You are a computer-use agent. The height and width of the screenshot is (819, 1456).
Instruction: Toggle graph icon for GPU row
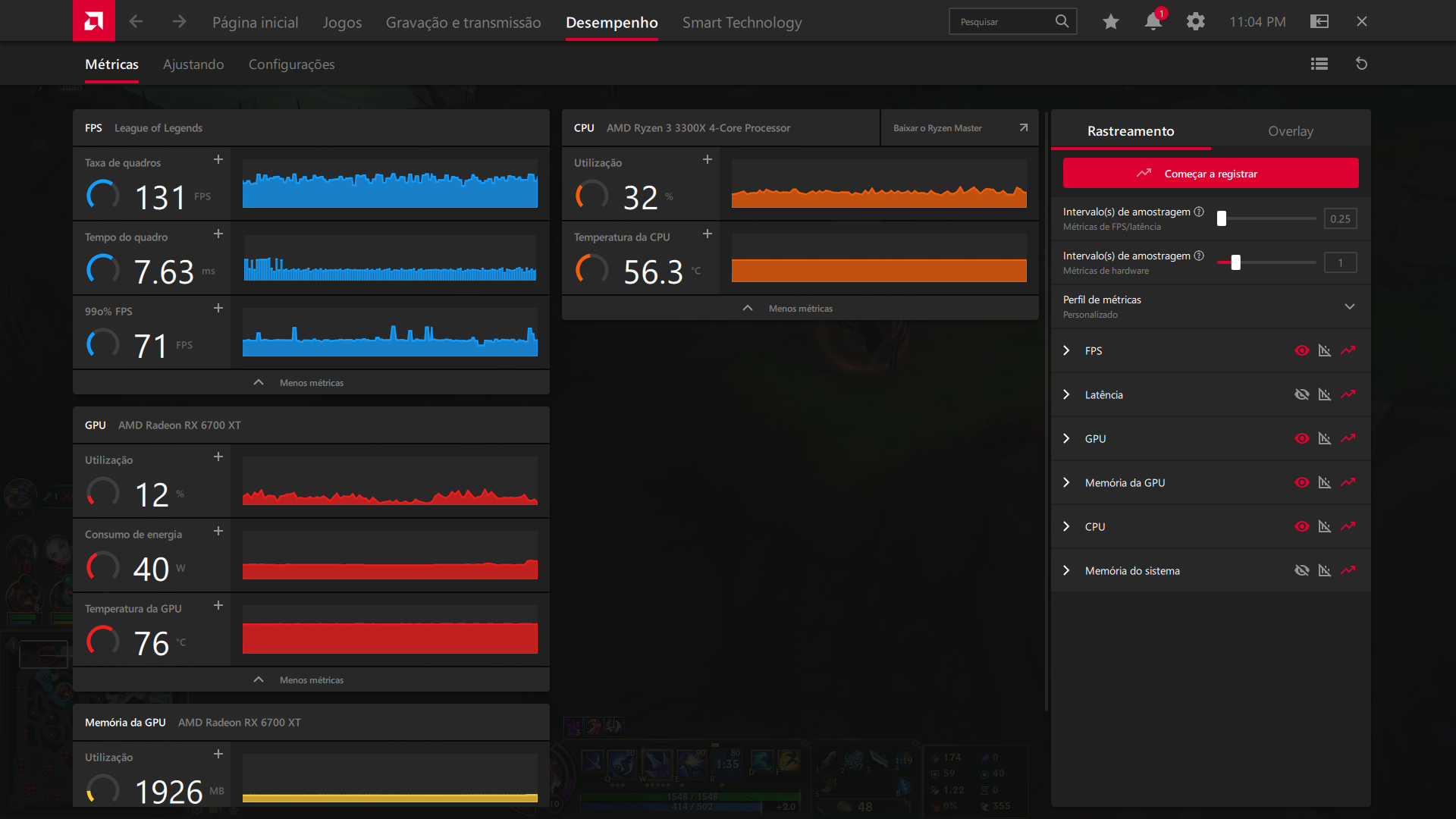(x=1325, y=438)
